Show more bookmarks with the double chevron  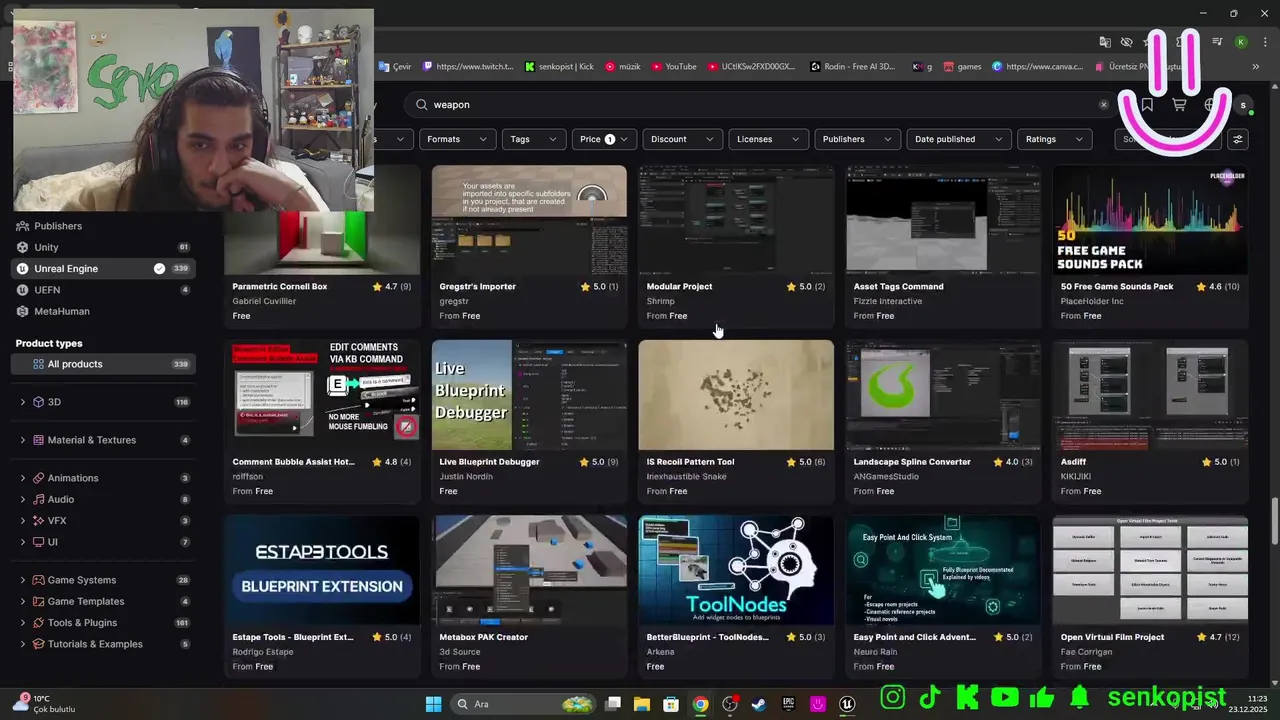tap(1256, 67)
